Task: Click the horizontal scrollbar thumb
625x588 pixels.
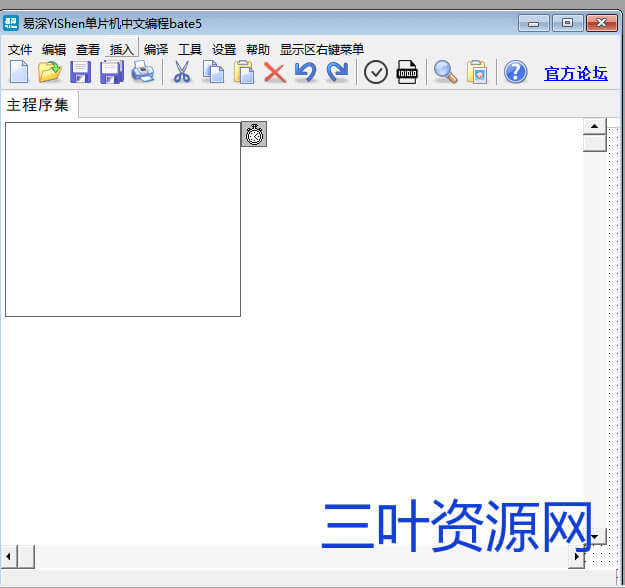Action: pos(26,557)
